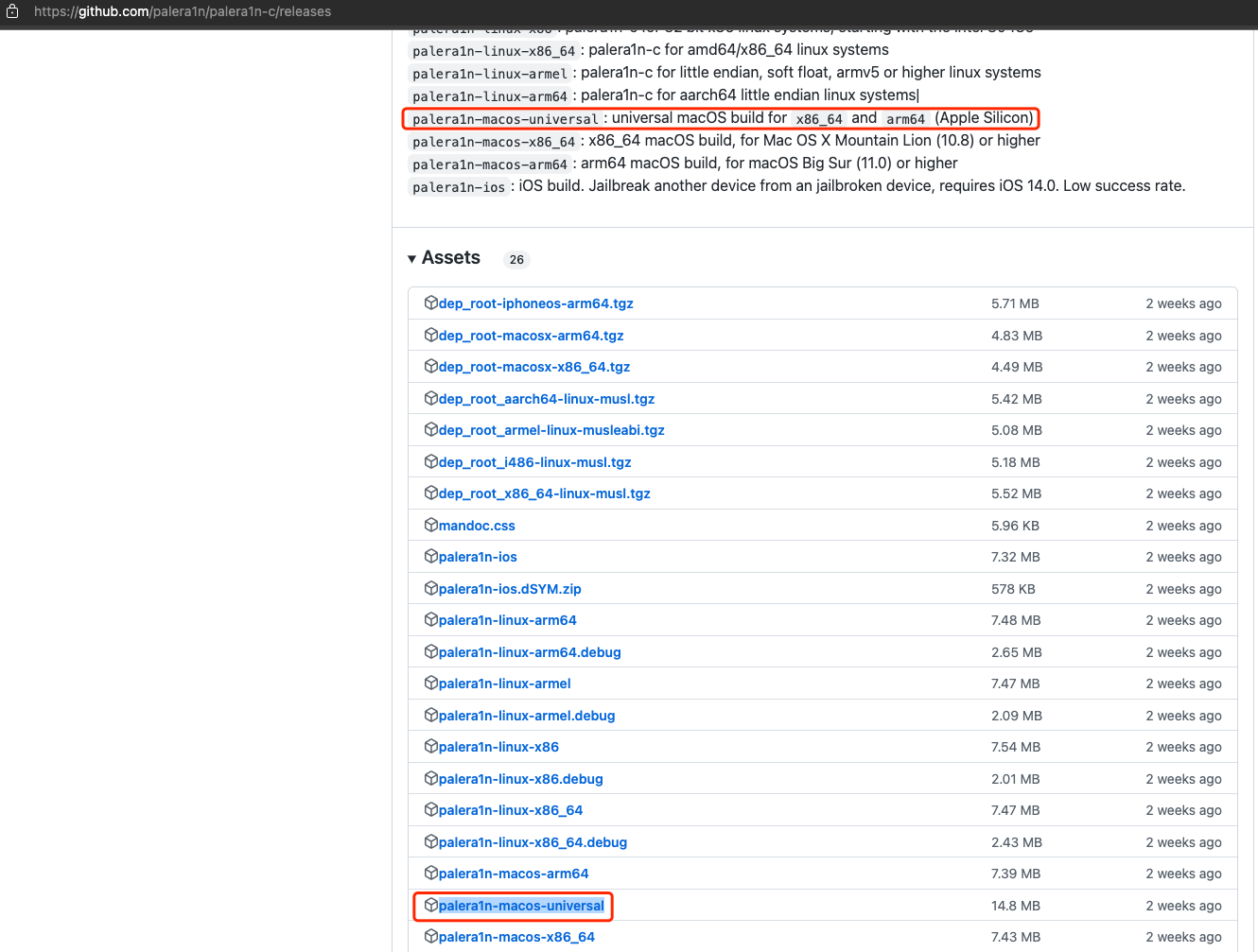Click package icon beside palera1n-linux-armel.debug

click(x=431, y=715)
